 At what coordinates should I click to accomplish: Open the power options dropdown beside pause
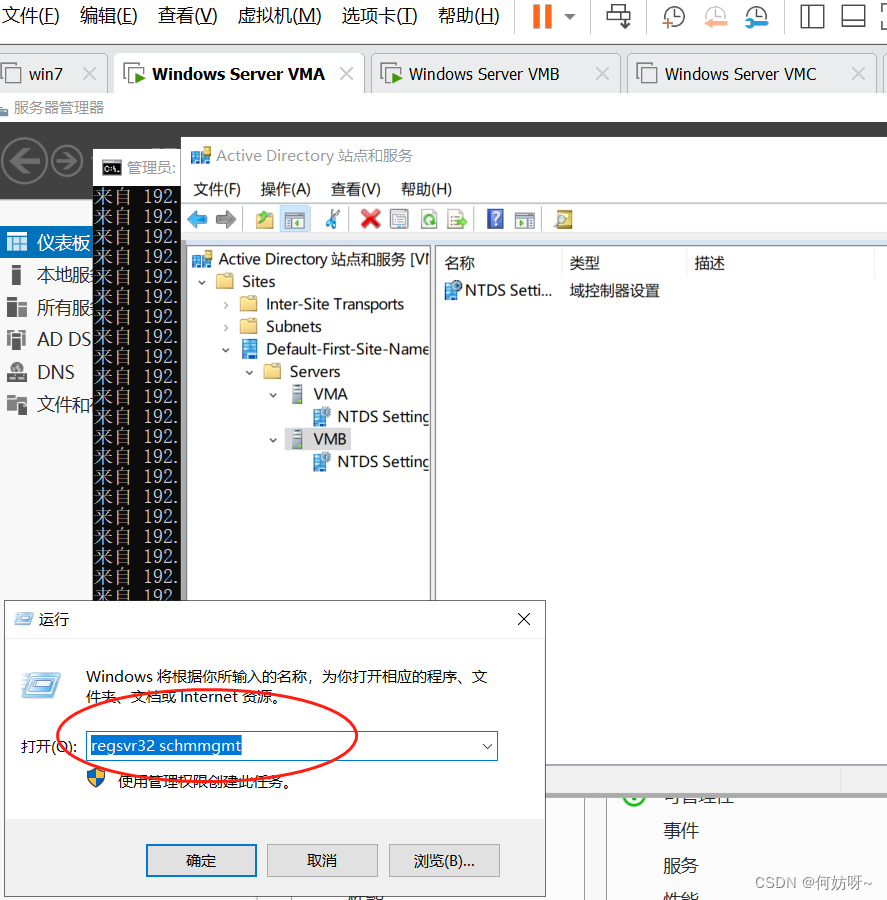570,17
